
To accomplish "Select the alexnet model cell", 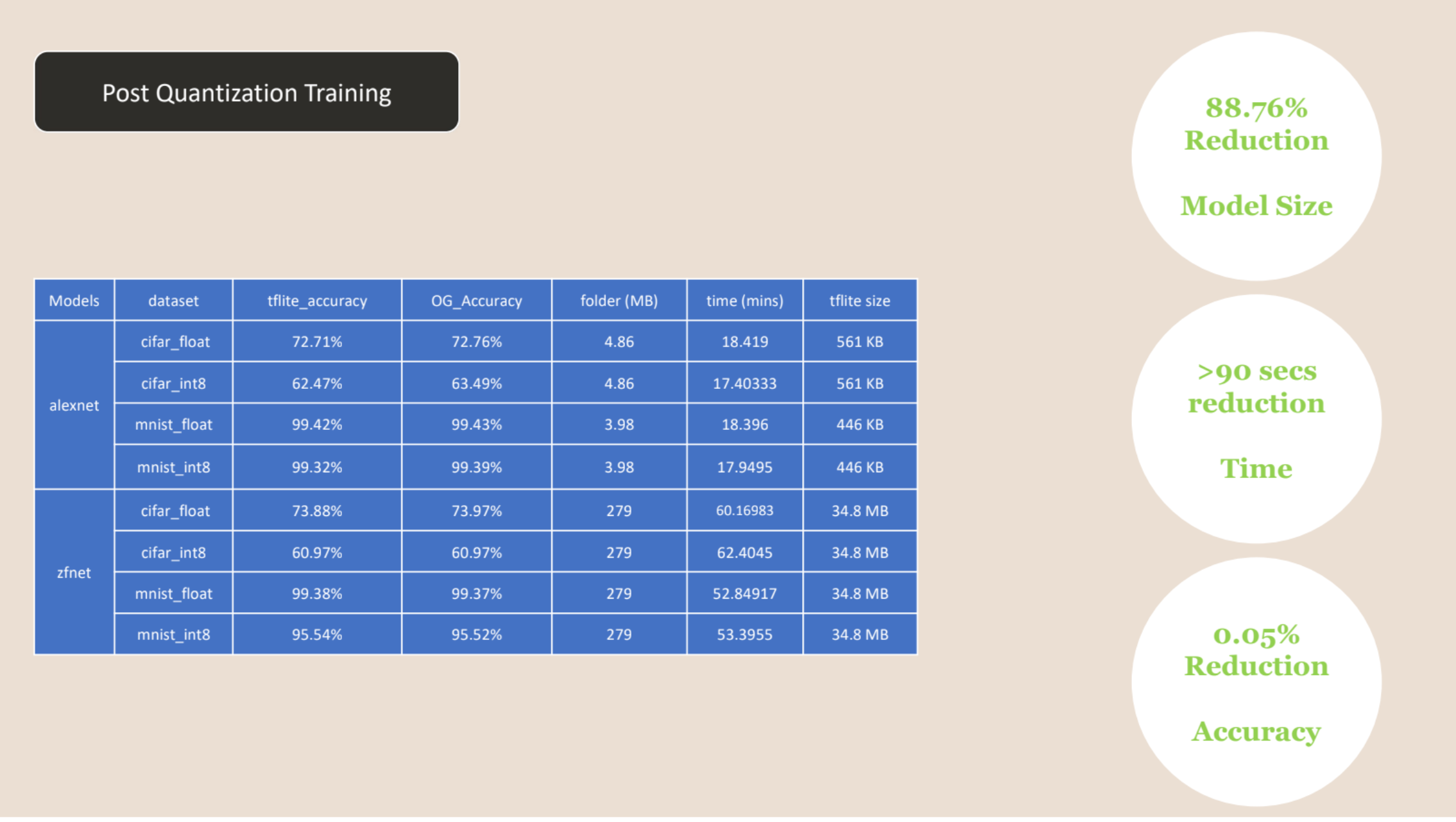I will click(x=74, y=405).
